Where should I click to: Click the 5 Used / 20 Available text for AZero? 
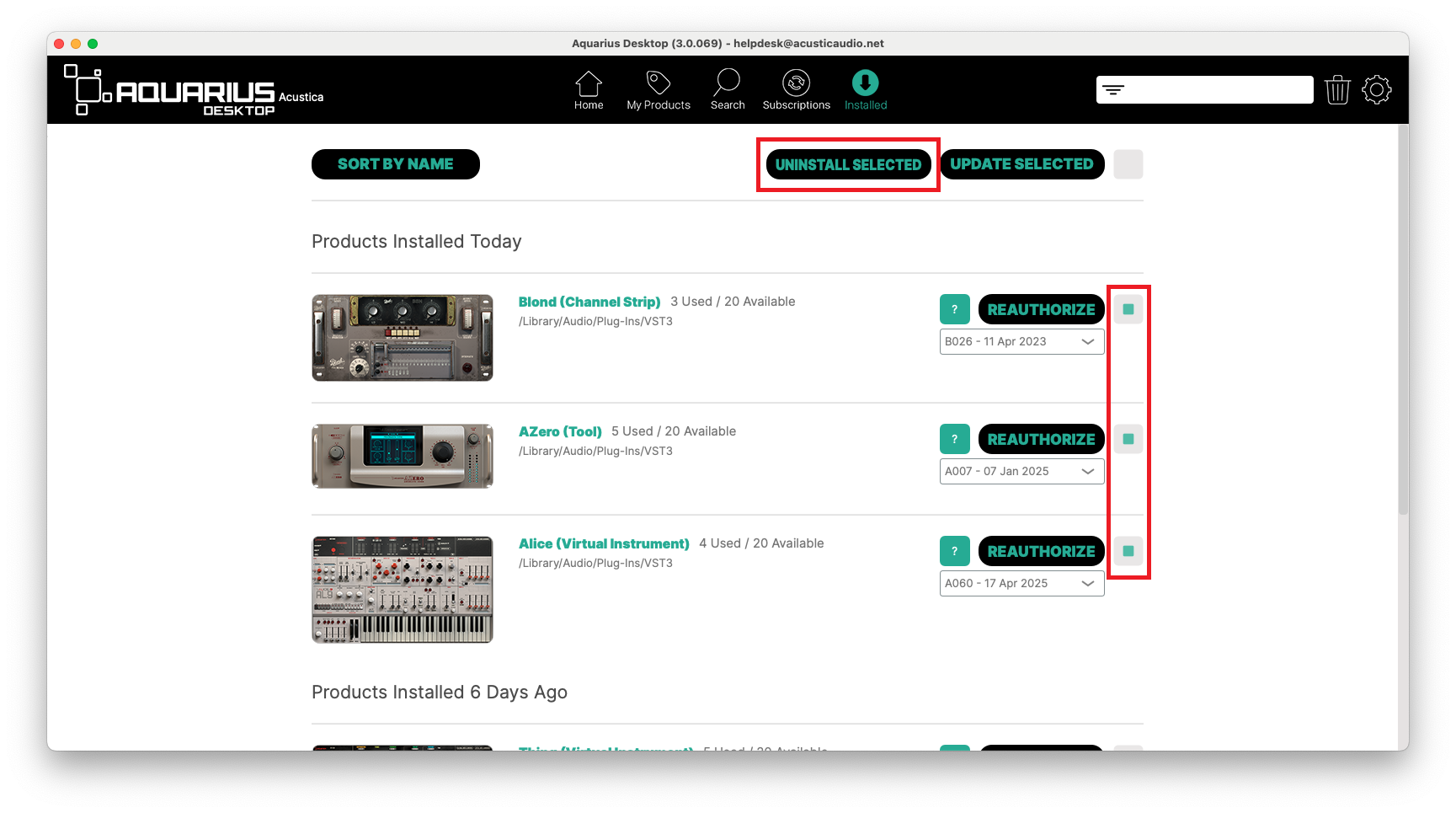[x=674, y=431]
